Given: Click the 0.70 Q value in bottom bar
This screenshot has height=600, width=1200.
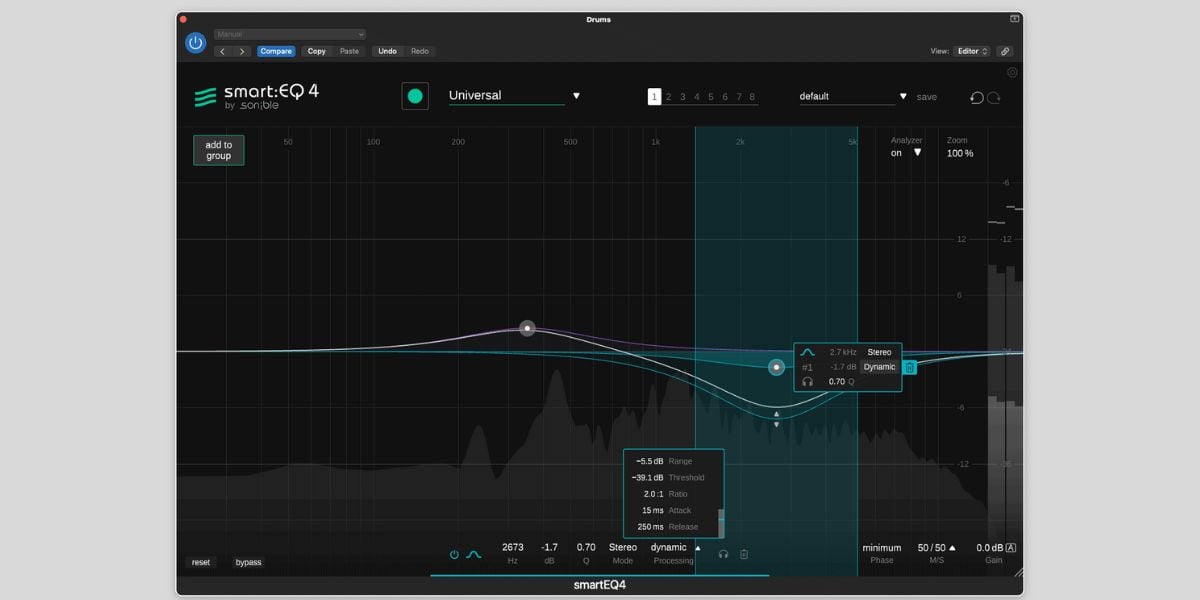Looking at the screenshot, I should [x=586, y=547].
